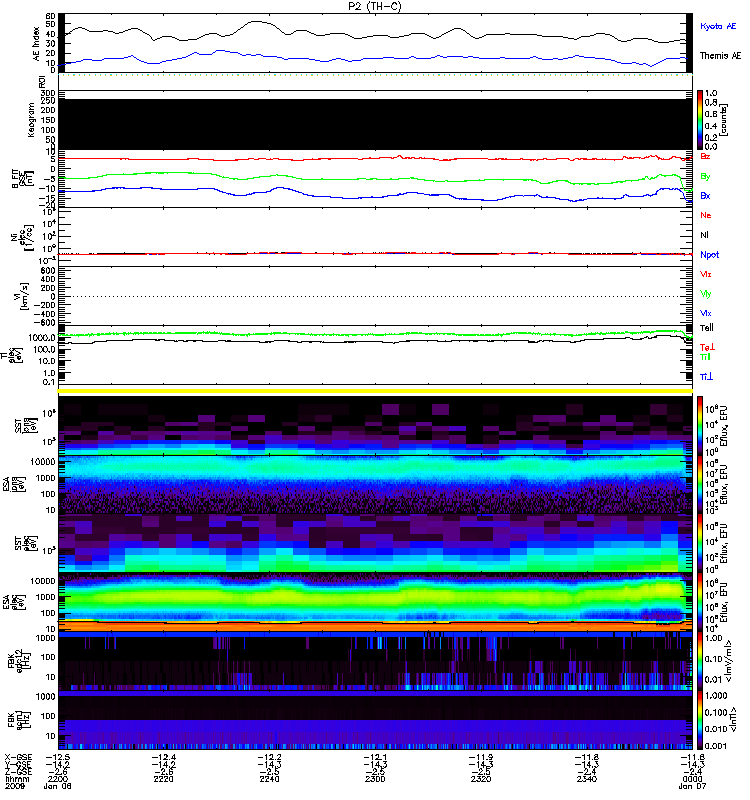Click the Jan 06 date label
This screenshot has width=750, height=800.
[58, 786]
